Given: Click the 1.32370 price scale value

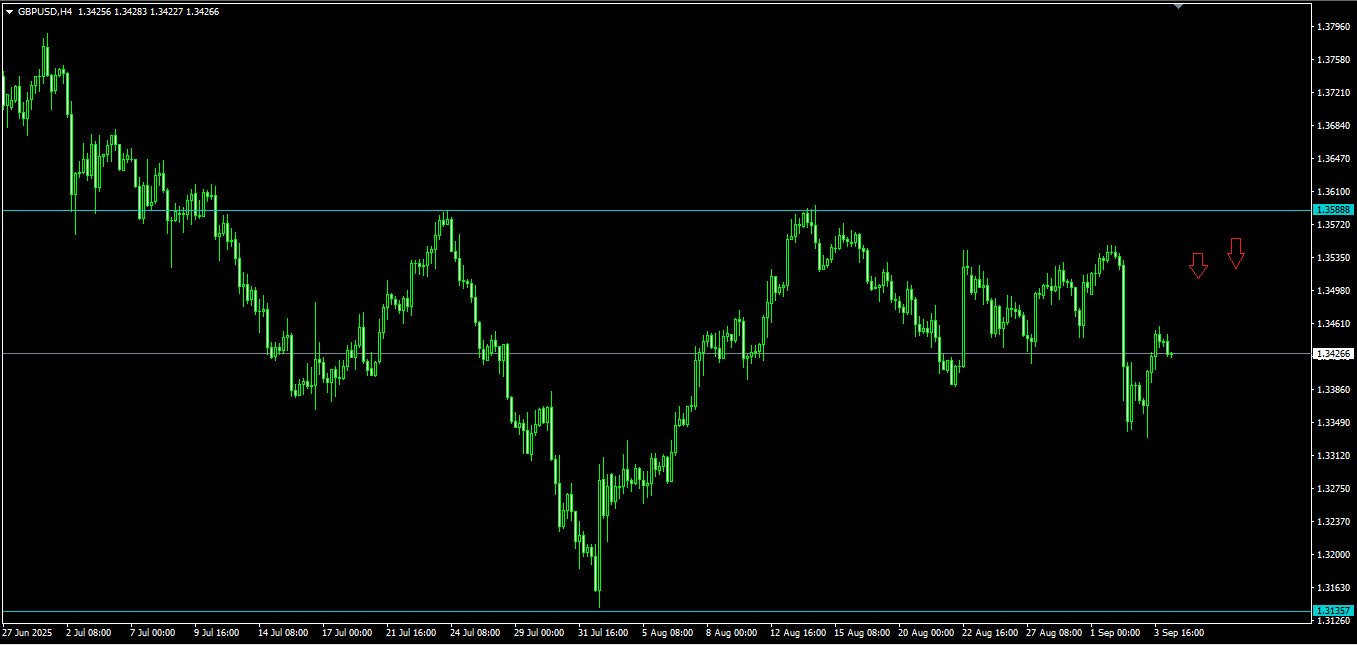Looking at the screenshot, I should (1336, 522).
